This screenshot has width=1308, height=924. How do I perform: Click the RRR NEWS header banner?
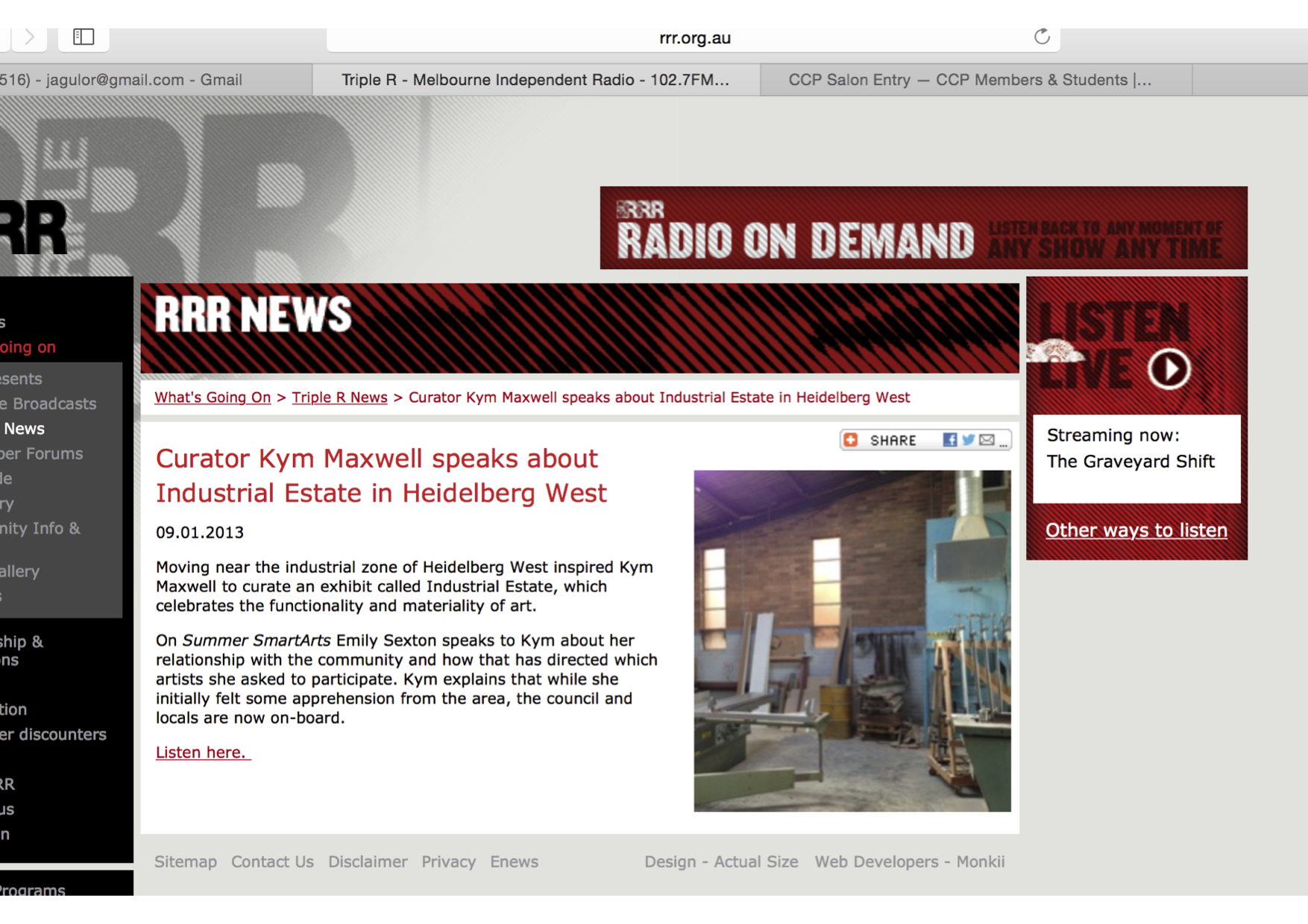tap(579, 328)
